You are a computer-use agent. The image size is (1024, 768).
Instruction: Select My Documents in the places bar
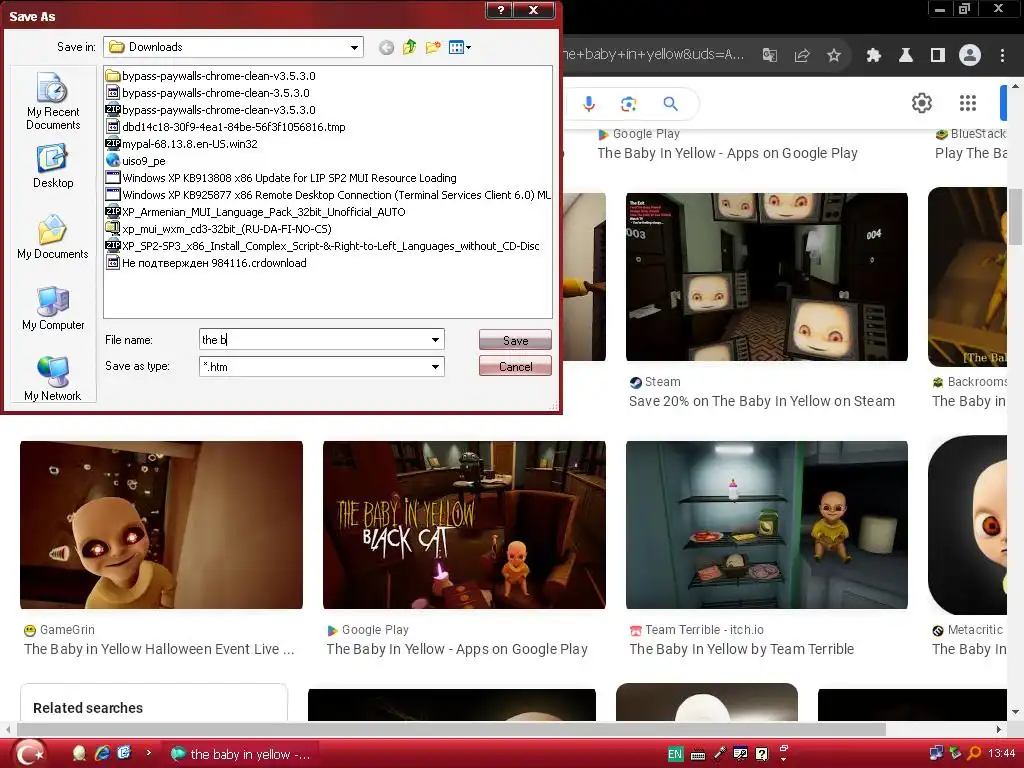[x=53, y=237]
